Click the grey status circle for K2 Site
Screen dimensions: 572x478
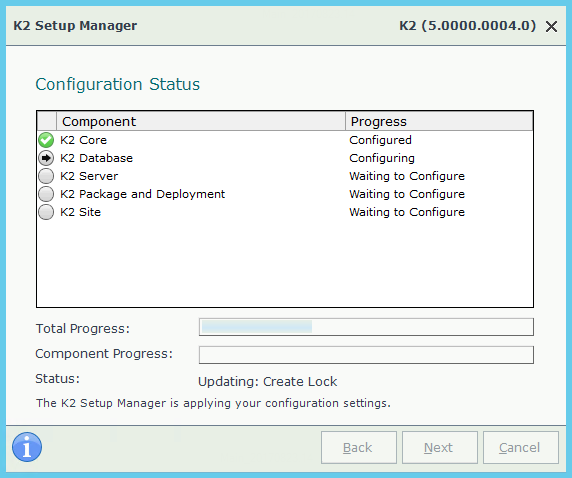click(x=46, y=212)
